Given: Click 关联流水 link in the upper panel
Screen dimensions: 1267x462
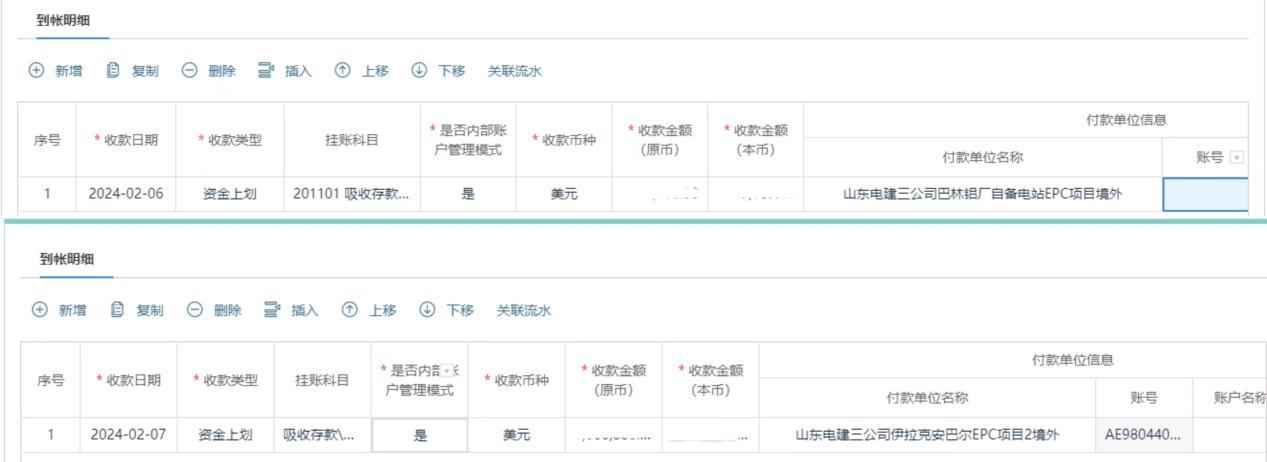Looking at the screenshot, I should pyautogui.click(x=514, y=70).
